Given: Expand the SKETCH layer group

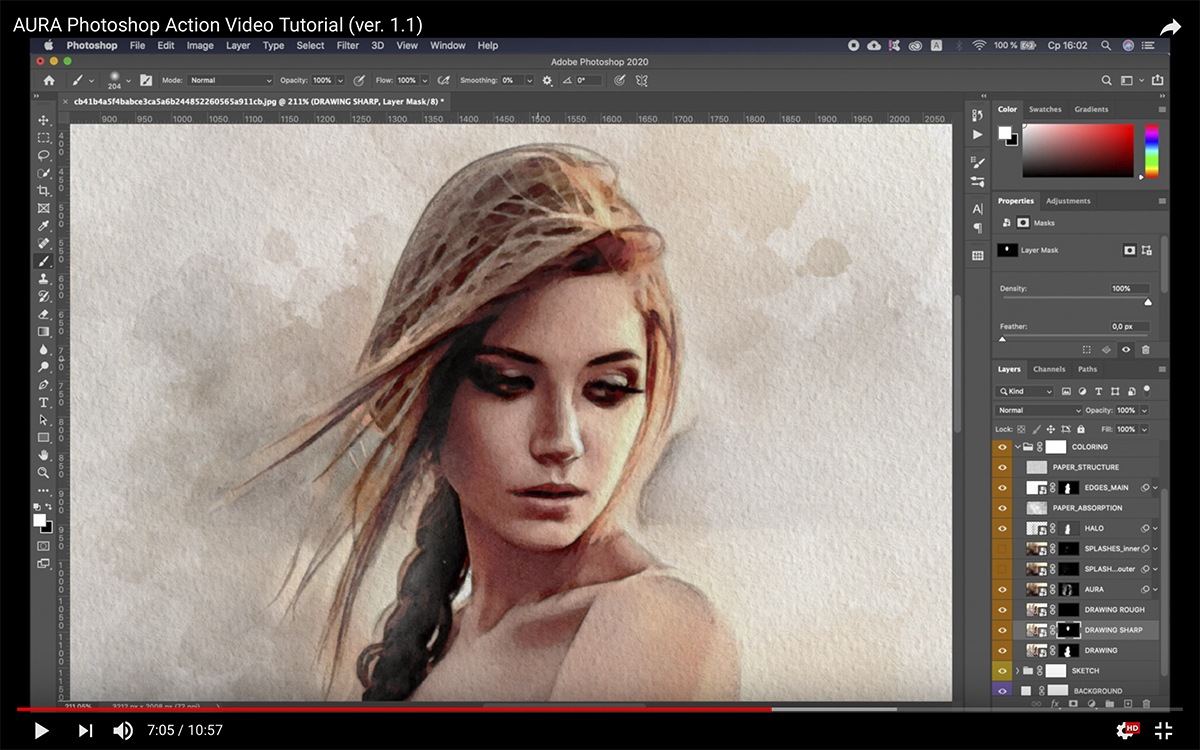Looking at the screenshot, I should (1018, 671).
